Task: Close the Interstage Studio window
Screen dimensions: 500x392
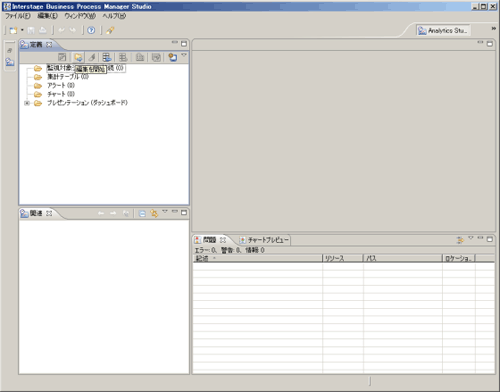Action: pyautogui.click(x=493, y=6)
